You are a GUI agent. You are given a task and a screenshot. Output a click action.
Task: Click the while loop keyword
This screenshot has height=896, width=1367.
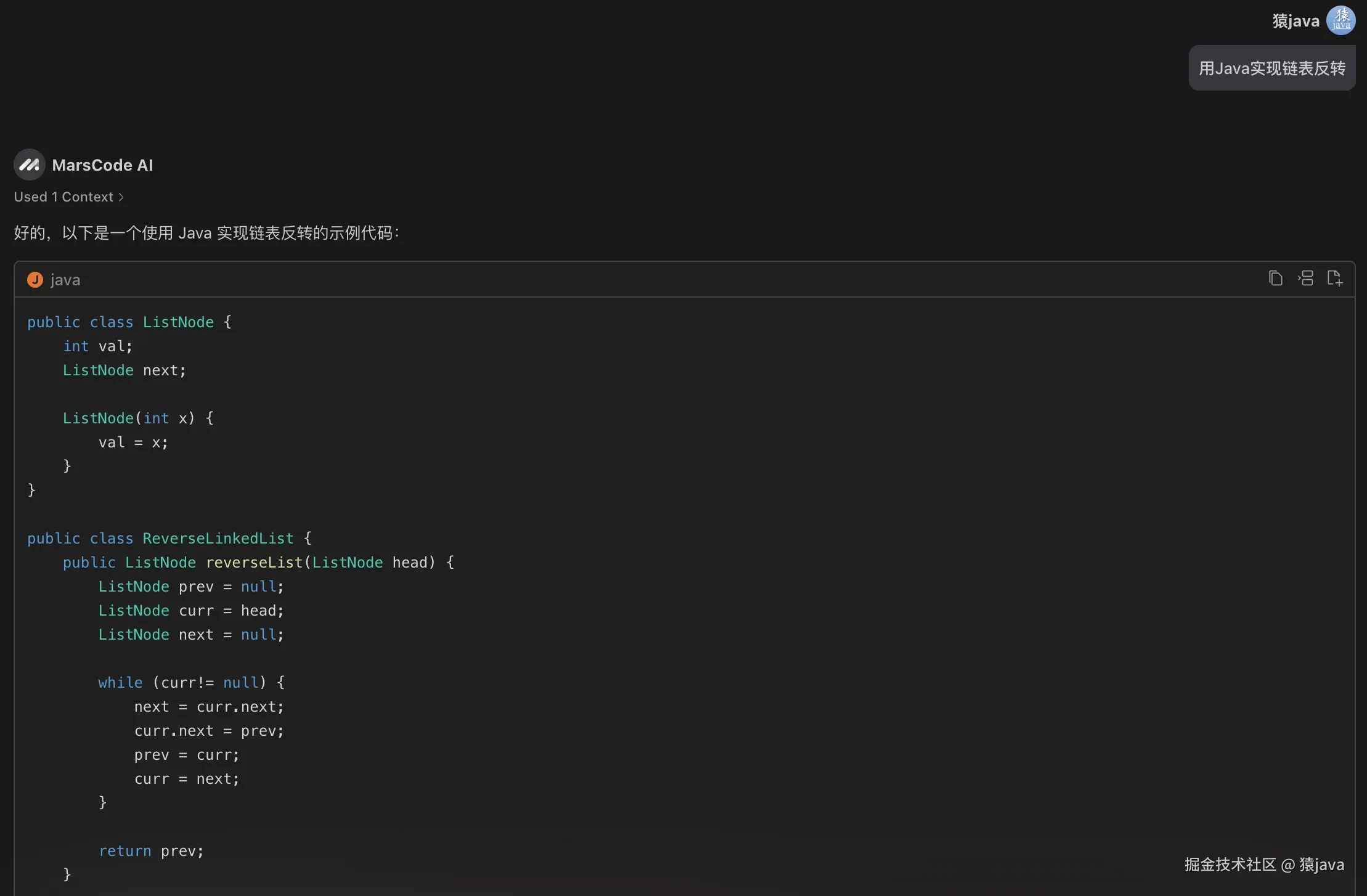coord(120,683)
